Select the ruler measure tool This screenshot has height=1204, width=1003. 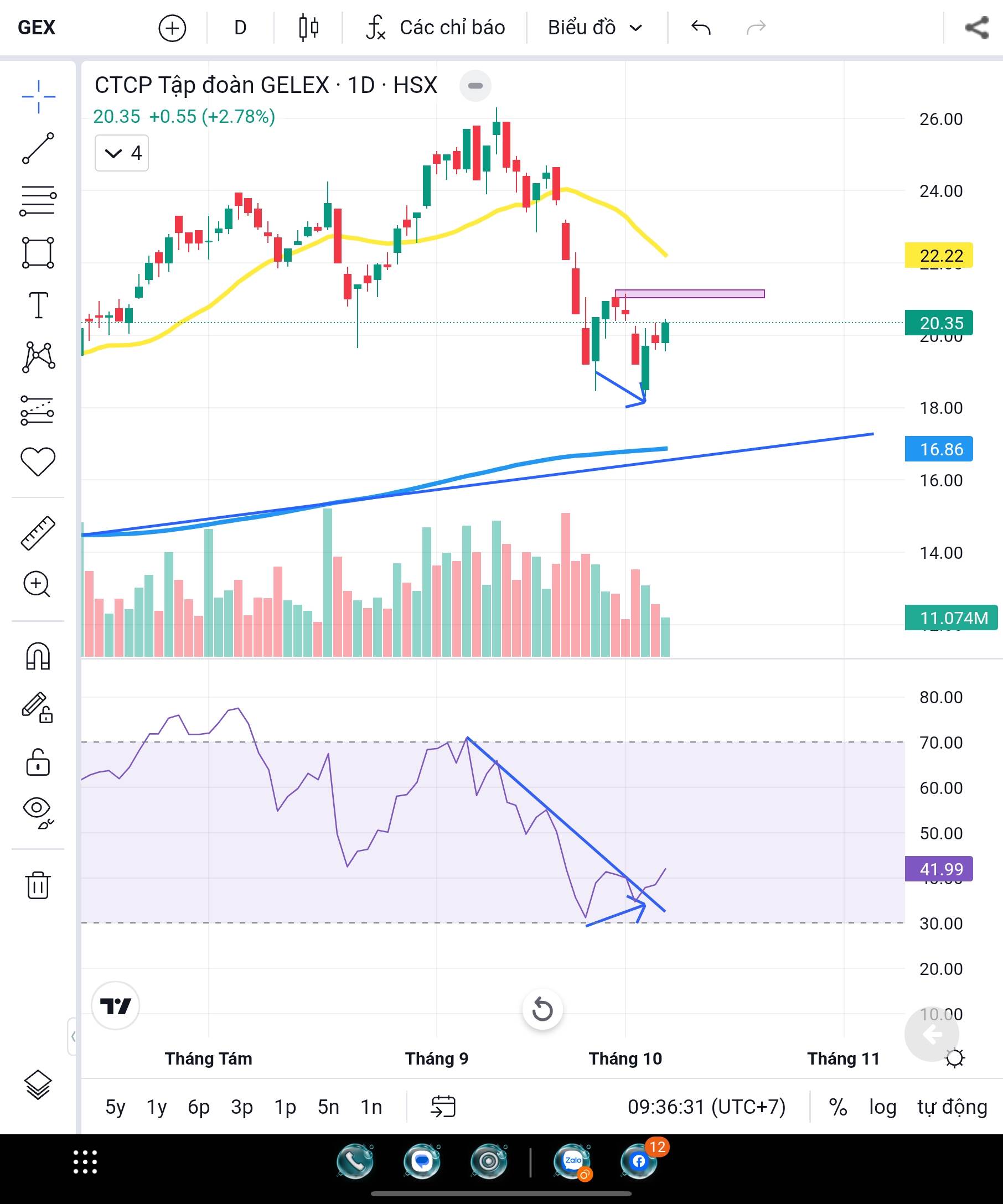[x=38, y=533]
